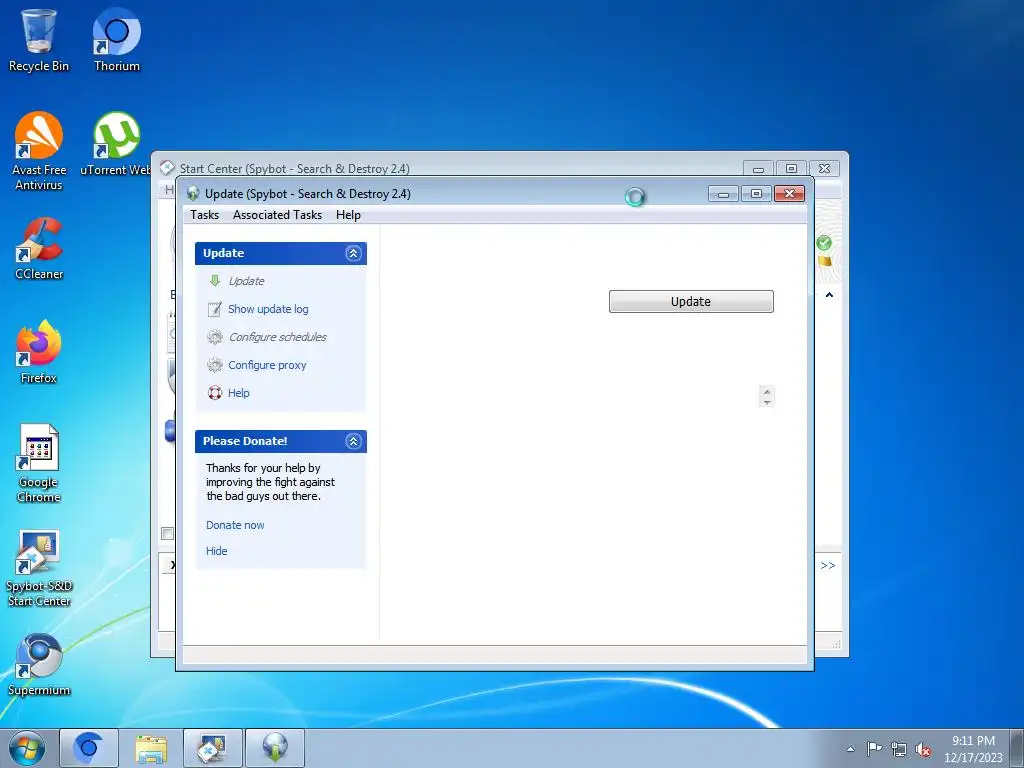Click the notepad icon beside Show update log
Viewport: 1024px width, 768px height.
[215, 309]
